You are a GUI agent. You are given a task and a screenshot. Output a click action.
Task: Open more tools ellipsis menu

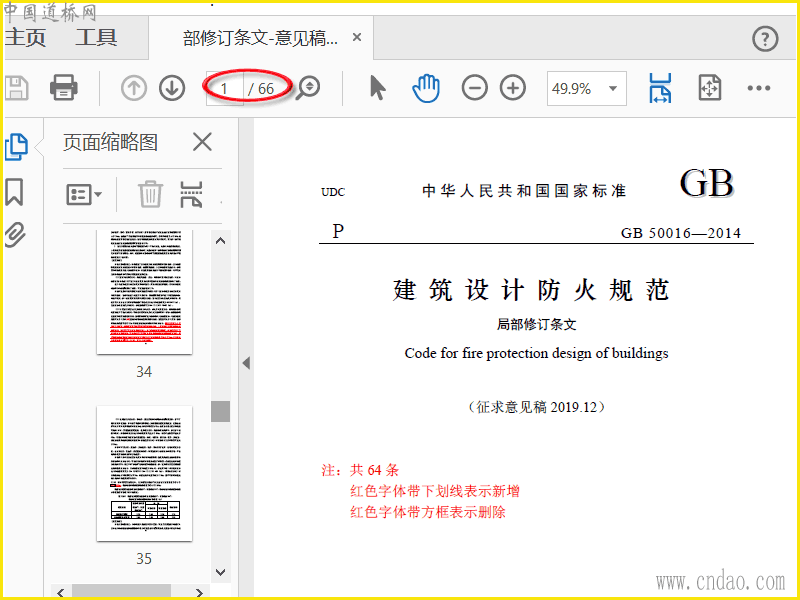click(x=759, y=88)
